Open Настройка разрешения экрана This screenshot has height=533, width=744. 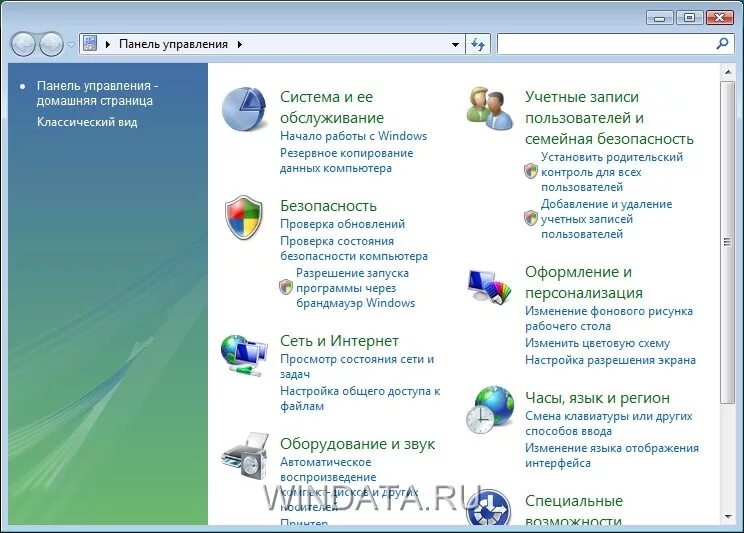pyautogui.click(x=610, y=360)
